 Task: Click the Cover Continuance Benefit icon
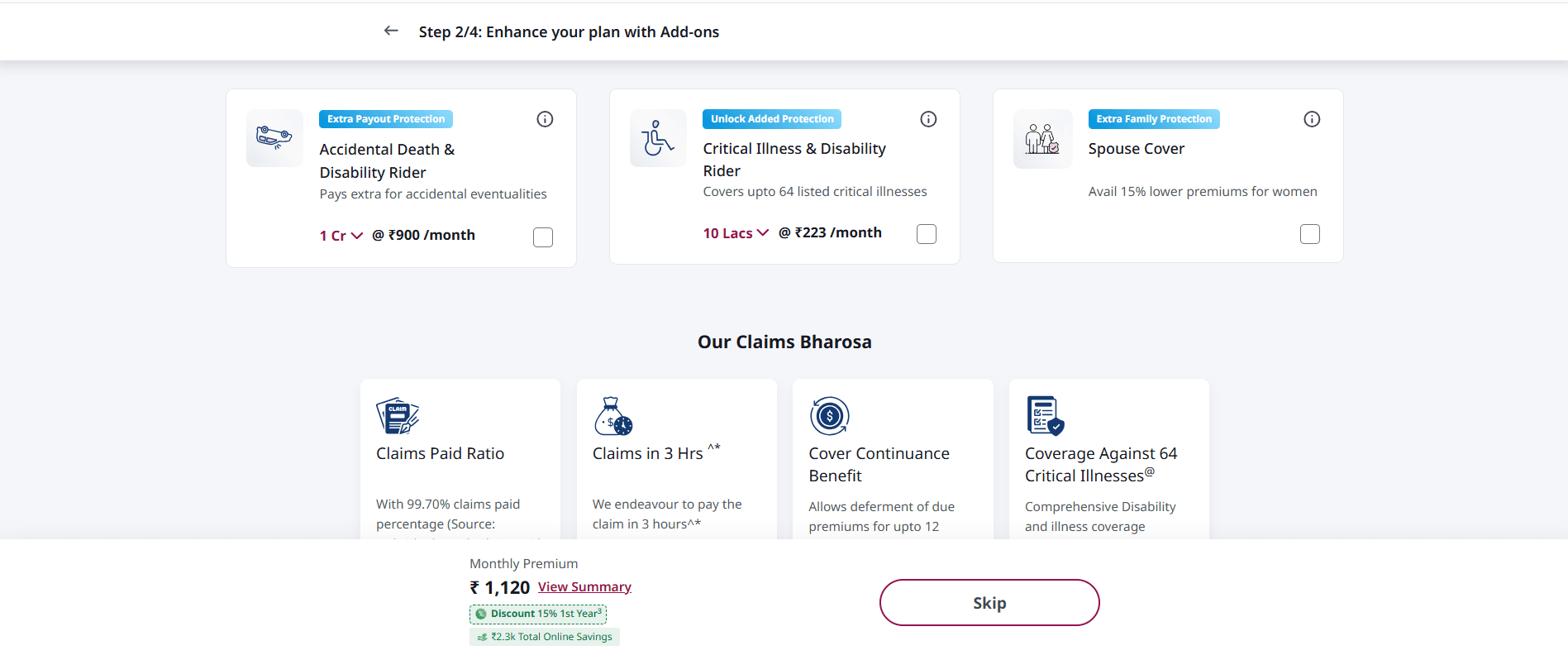pos(830,416)
